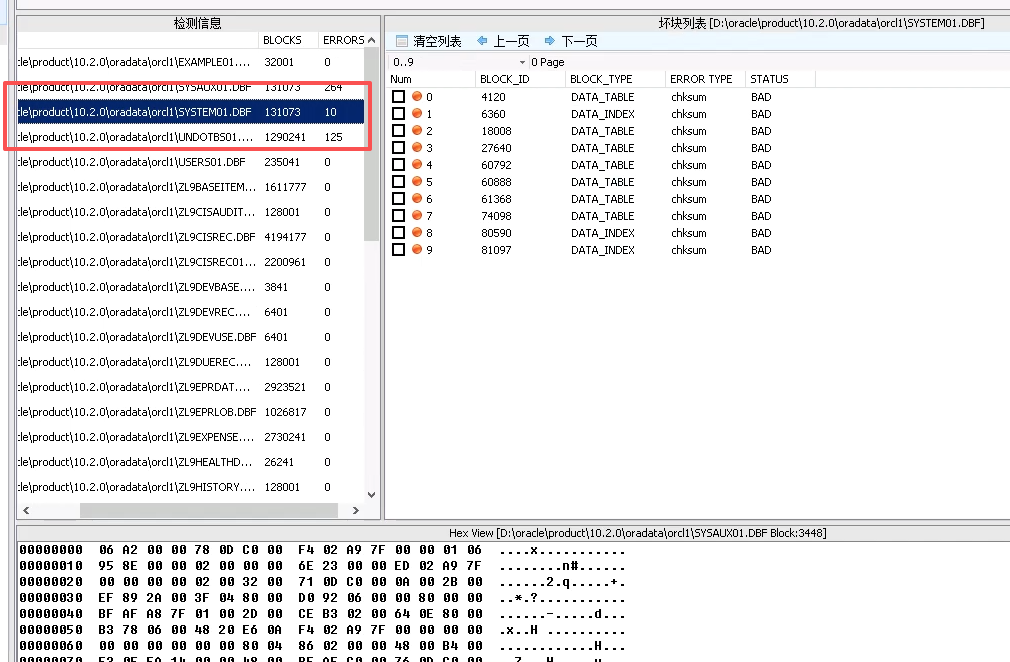Click the file list scroll left arrow
Viewport: 1010px width, 662px height.
coord(26,510)
